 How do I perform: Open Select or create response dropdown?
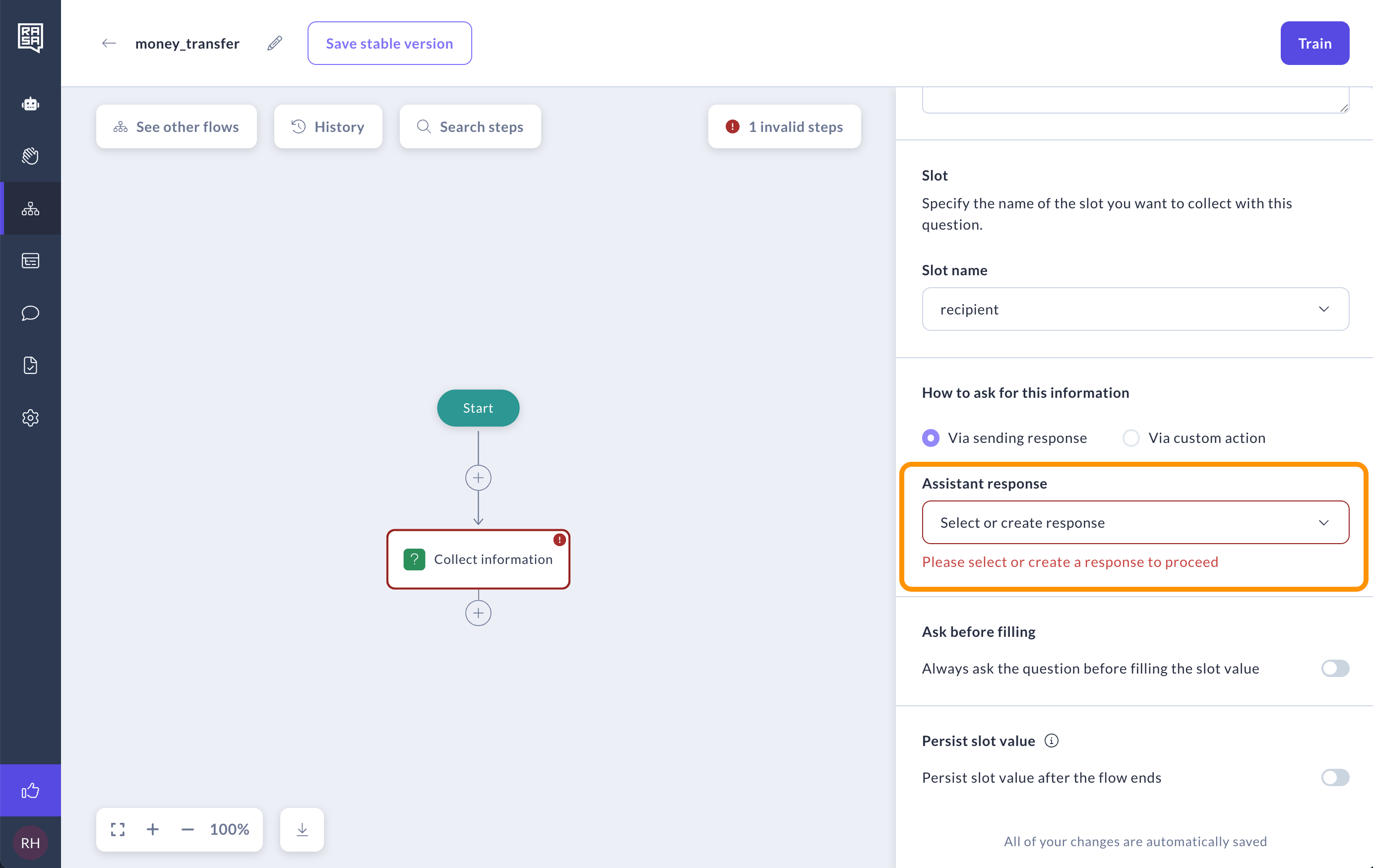click(1135, 522)
